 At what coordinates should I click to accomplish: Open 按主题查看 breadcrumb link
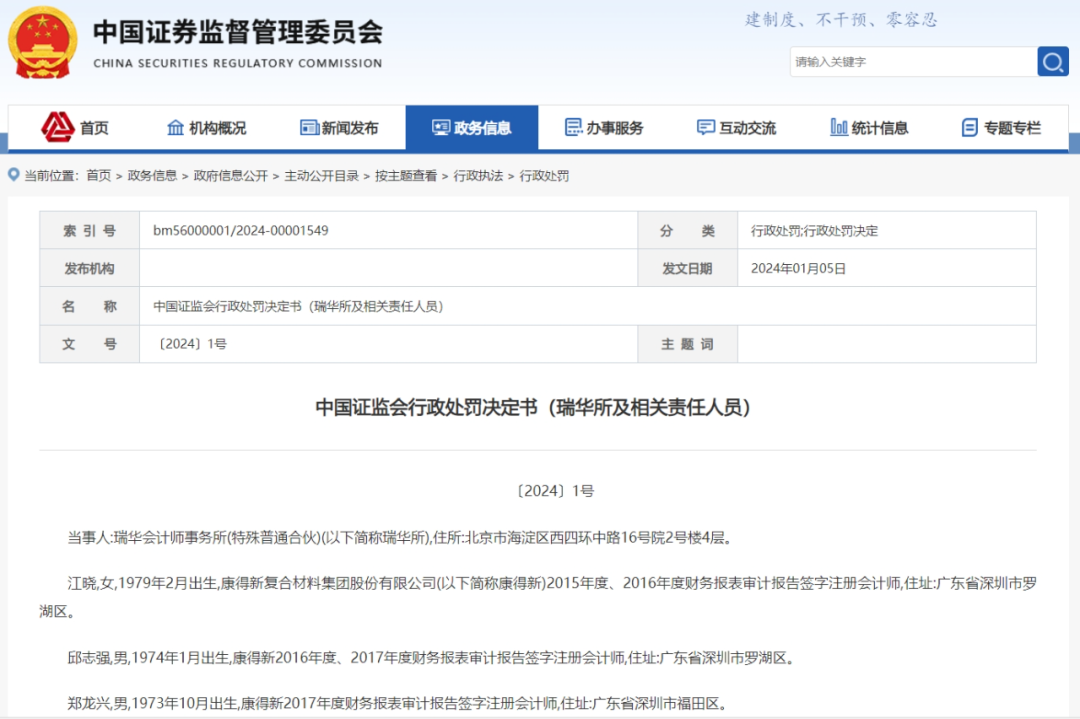pos(406,176)
